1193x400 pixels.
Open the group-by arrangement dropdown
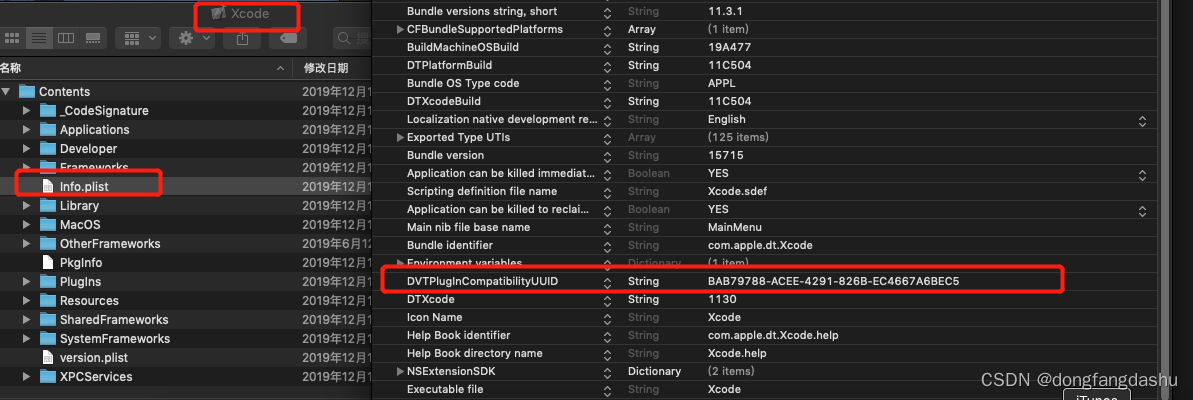[x=138, y=38]
